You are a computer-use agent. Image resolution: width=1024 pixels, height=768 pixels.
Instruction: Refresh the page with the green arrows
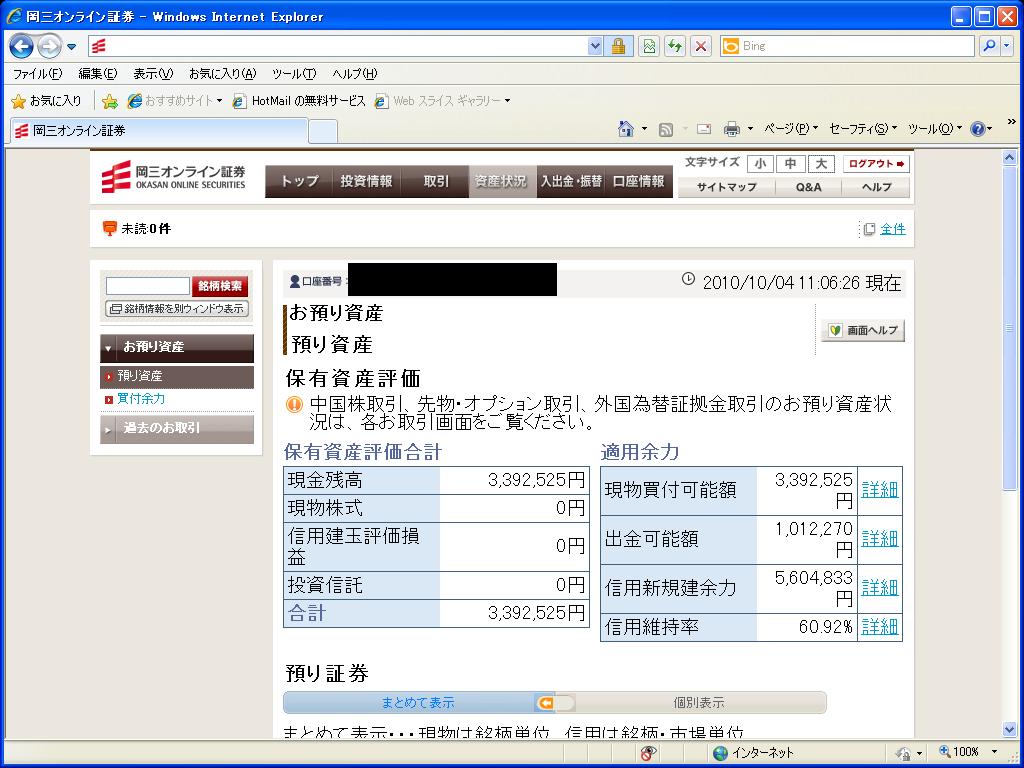pos(675,46)
